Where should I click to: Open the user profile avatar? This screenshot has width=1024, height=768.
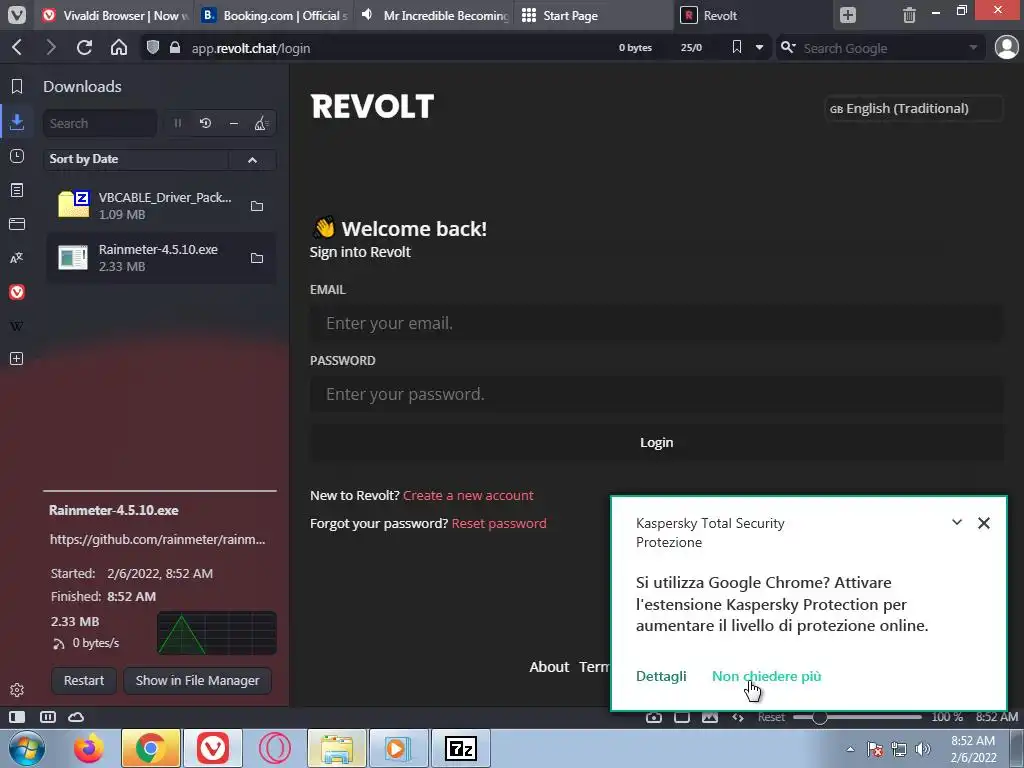tap(1006, 47)
